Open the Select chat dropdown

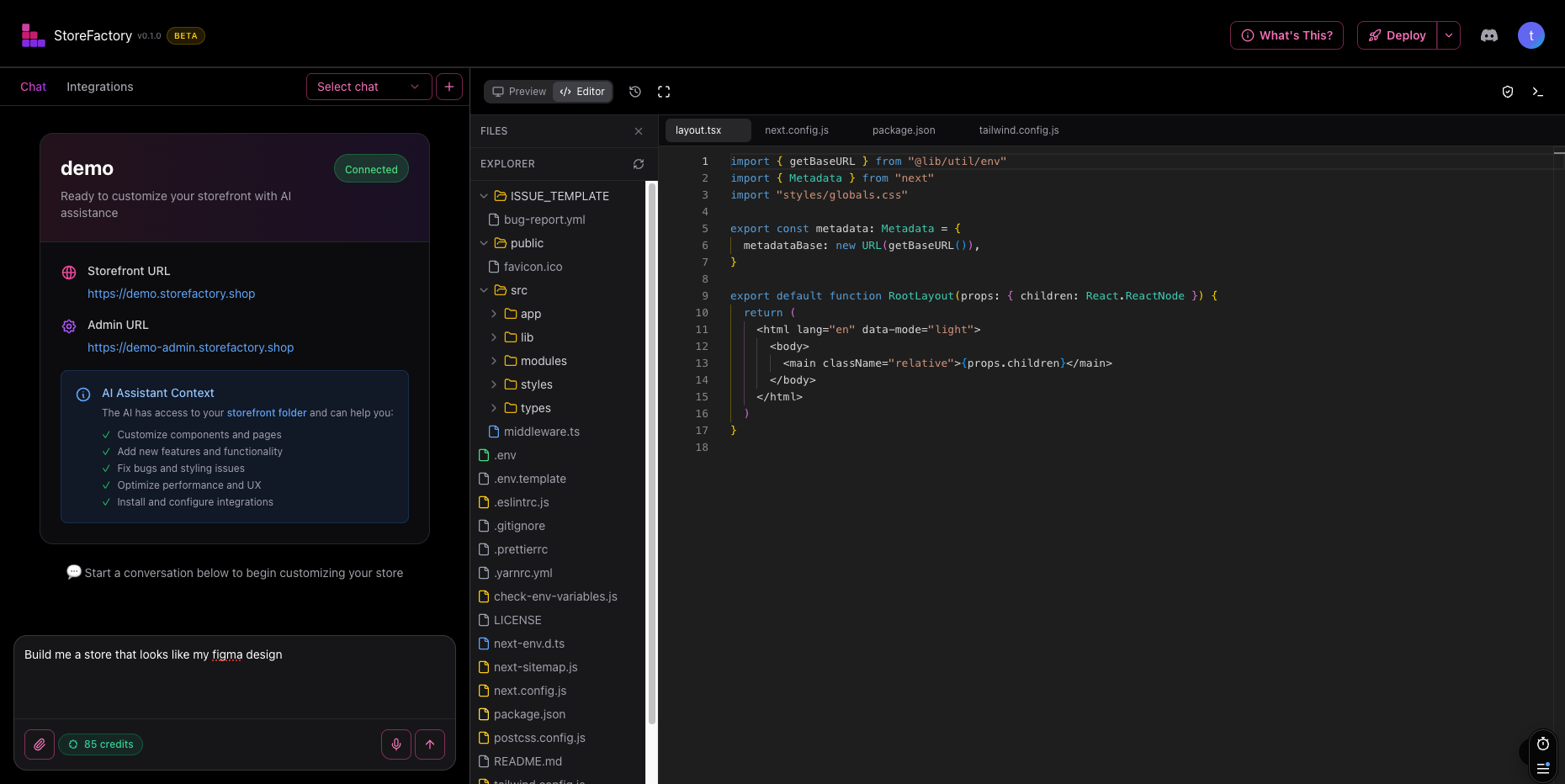(369, 87)
